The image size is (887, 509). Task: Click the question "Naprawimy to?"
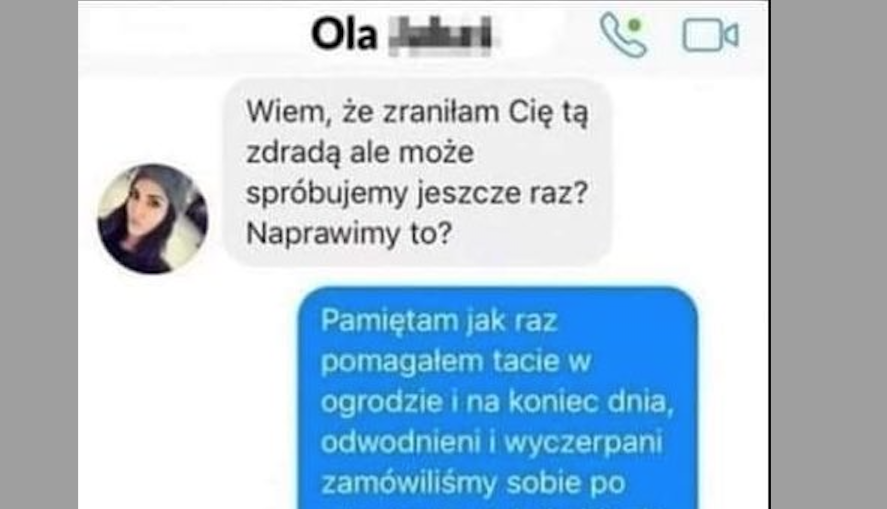tap(349, 233)
